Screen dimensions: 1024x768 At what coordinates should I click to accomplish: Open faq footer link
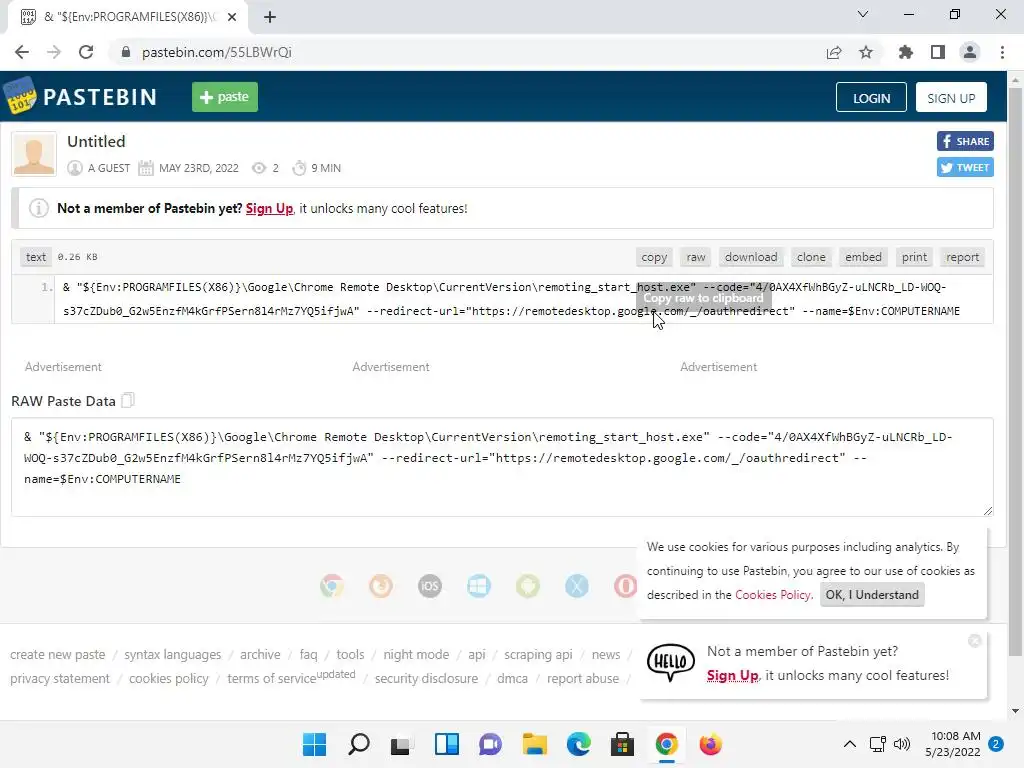point(308,654)
